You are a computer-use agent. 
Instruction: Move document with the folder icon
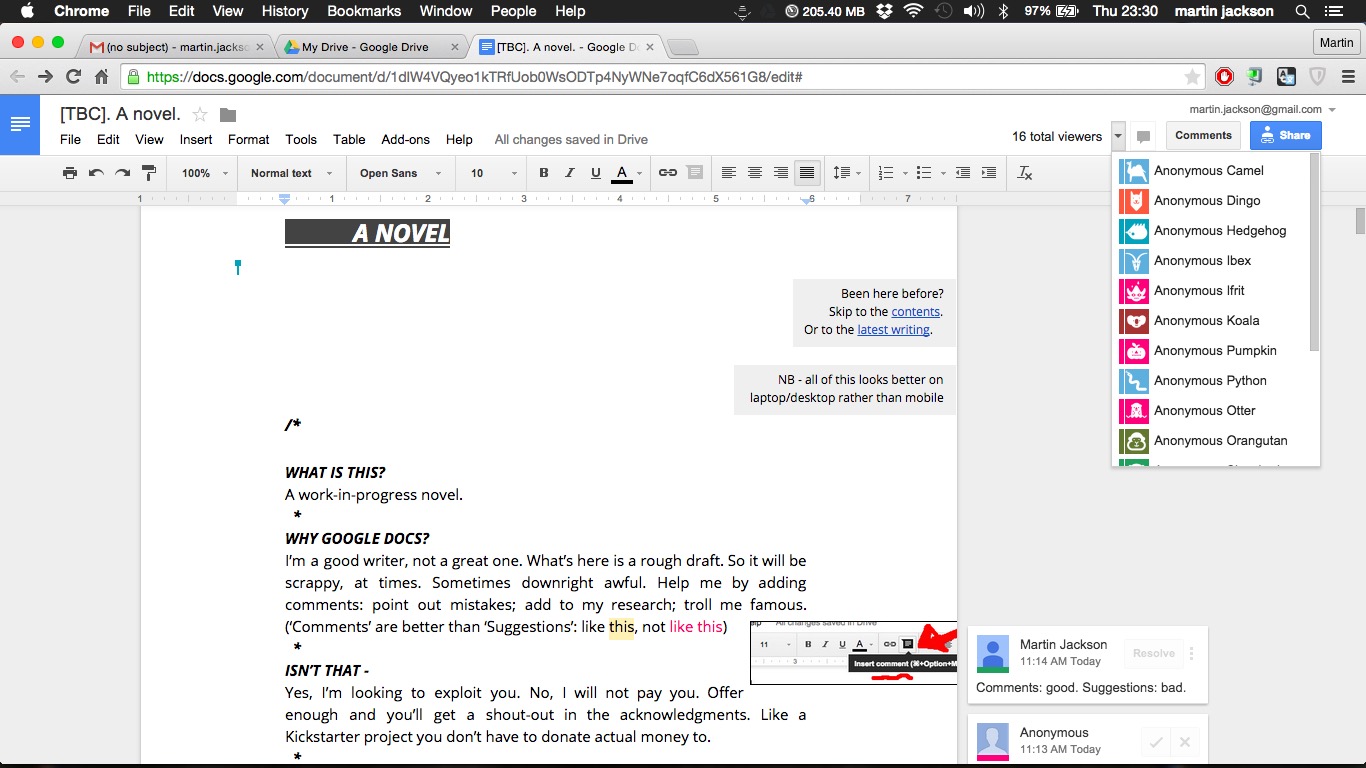228,114
